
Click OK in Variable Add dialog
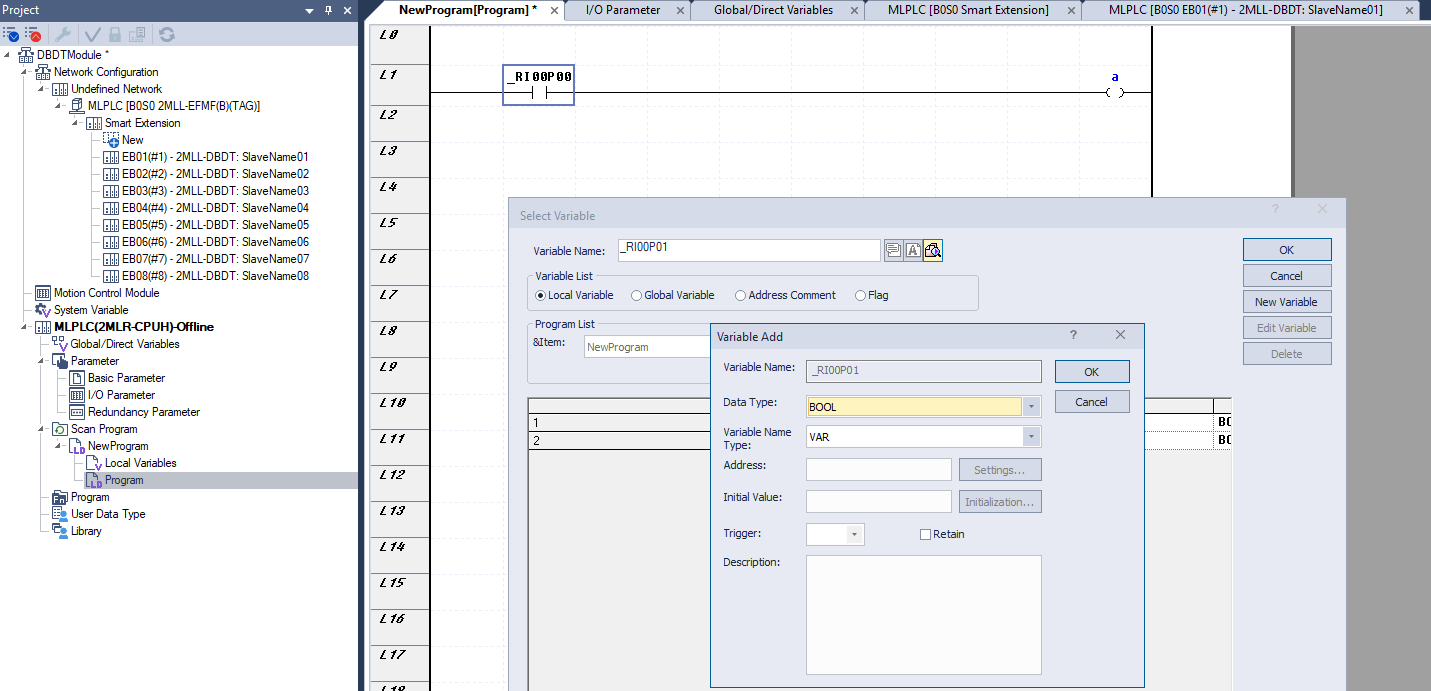pyautogui.click(x=1092, y=372)
